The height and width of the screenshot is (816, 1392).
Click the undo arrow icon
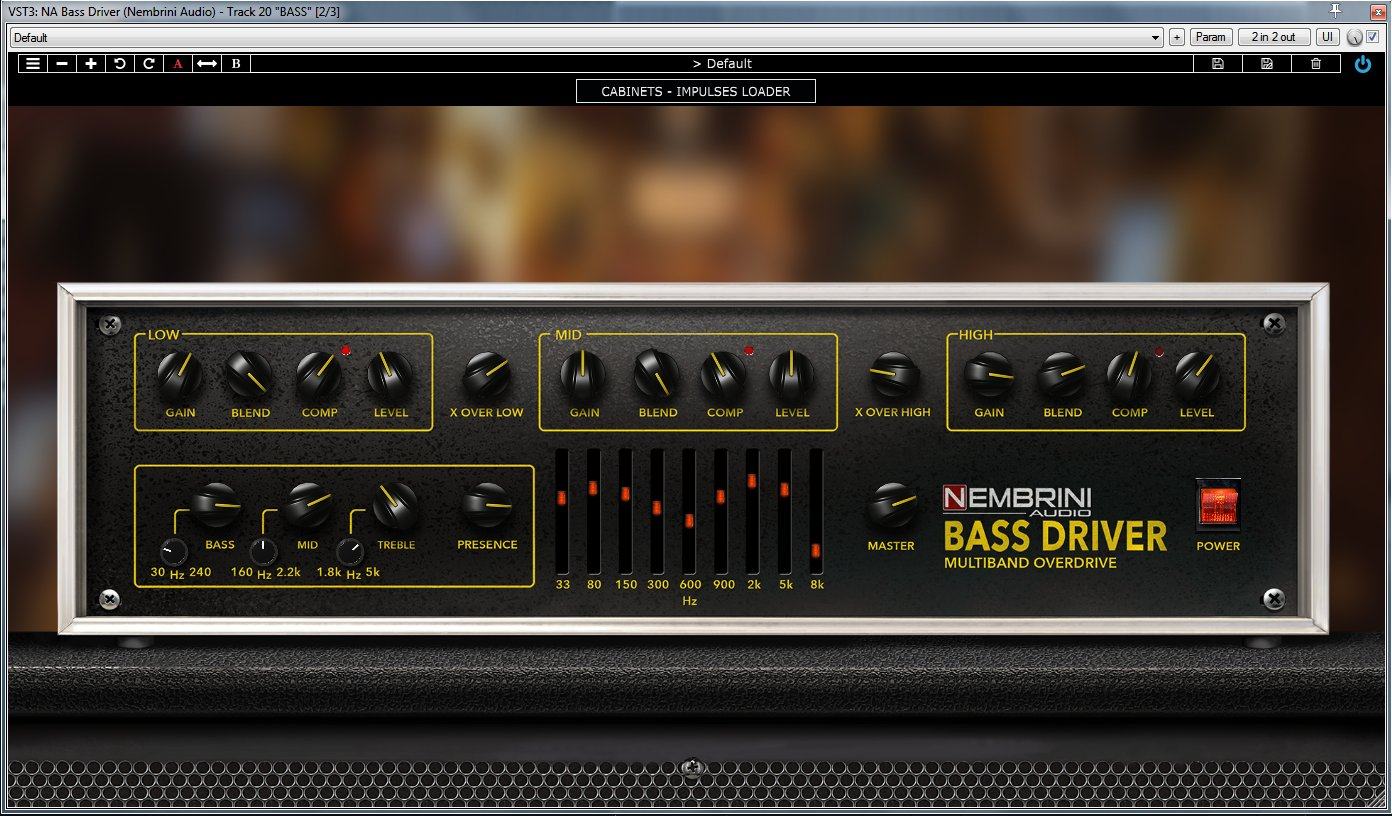[x=120, y=63]
